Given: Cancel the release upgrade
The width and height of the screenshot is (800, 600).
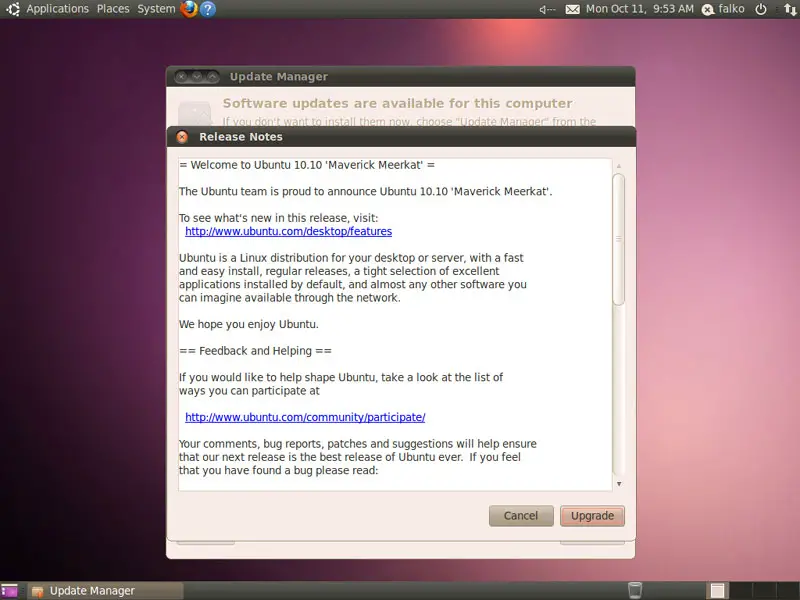Looking at the screenshot, I should point(521,516).
